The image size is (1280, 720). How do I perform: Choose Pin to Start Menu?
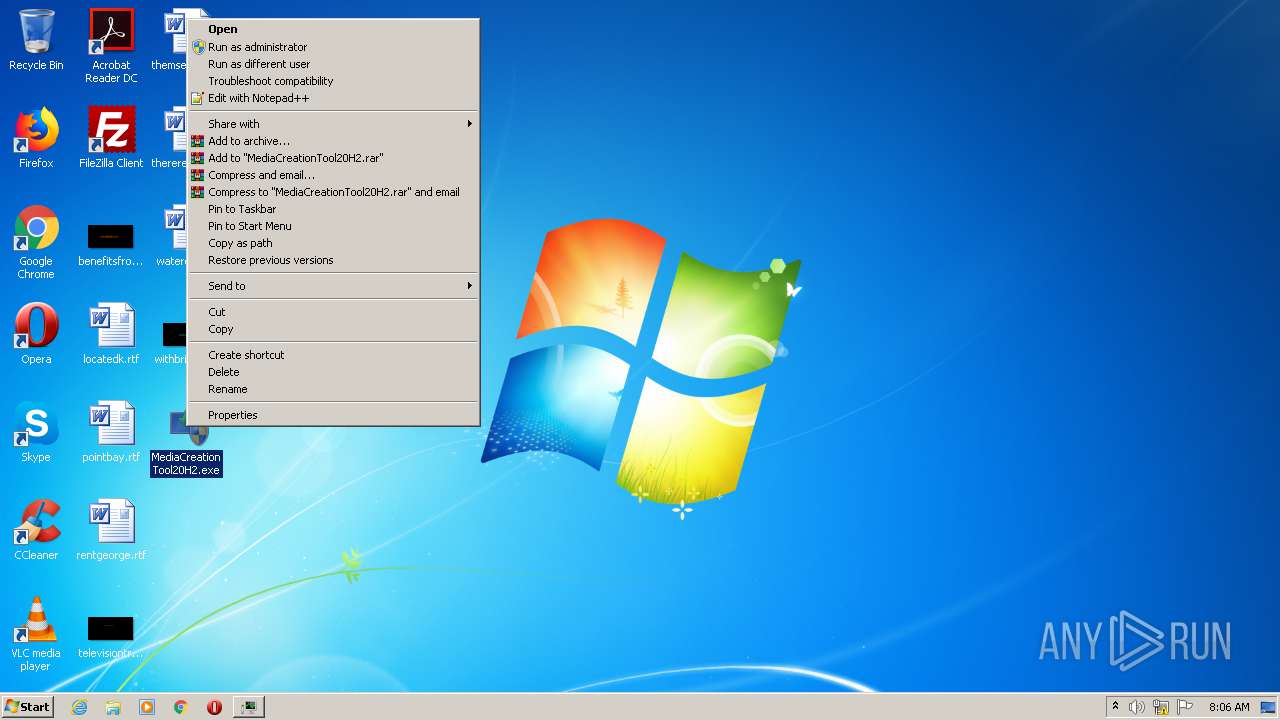pyautogui.click(x=334, y=226)
